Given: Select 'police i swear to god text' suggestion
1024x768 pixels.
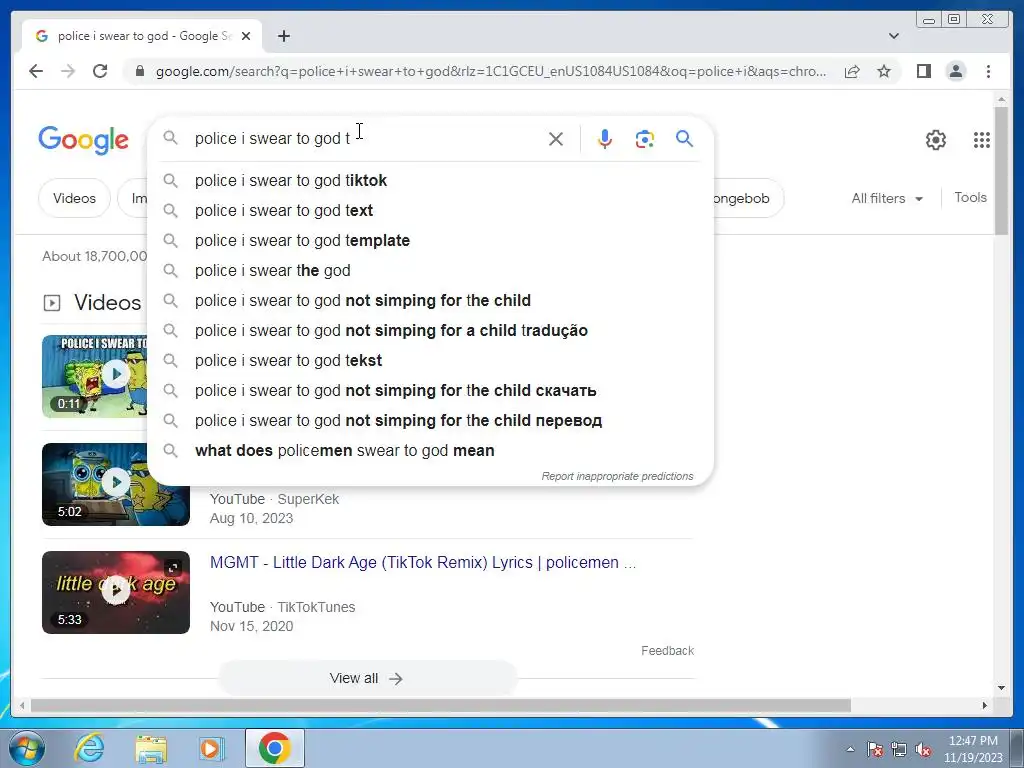Looking at the screenshot, I should coord(431,210).
